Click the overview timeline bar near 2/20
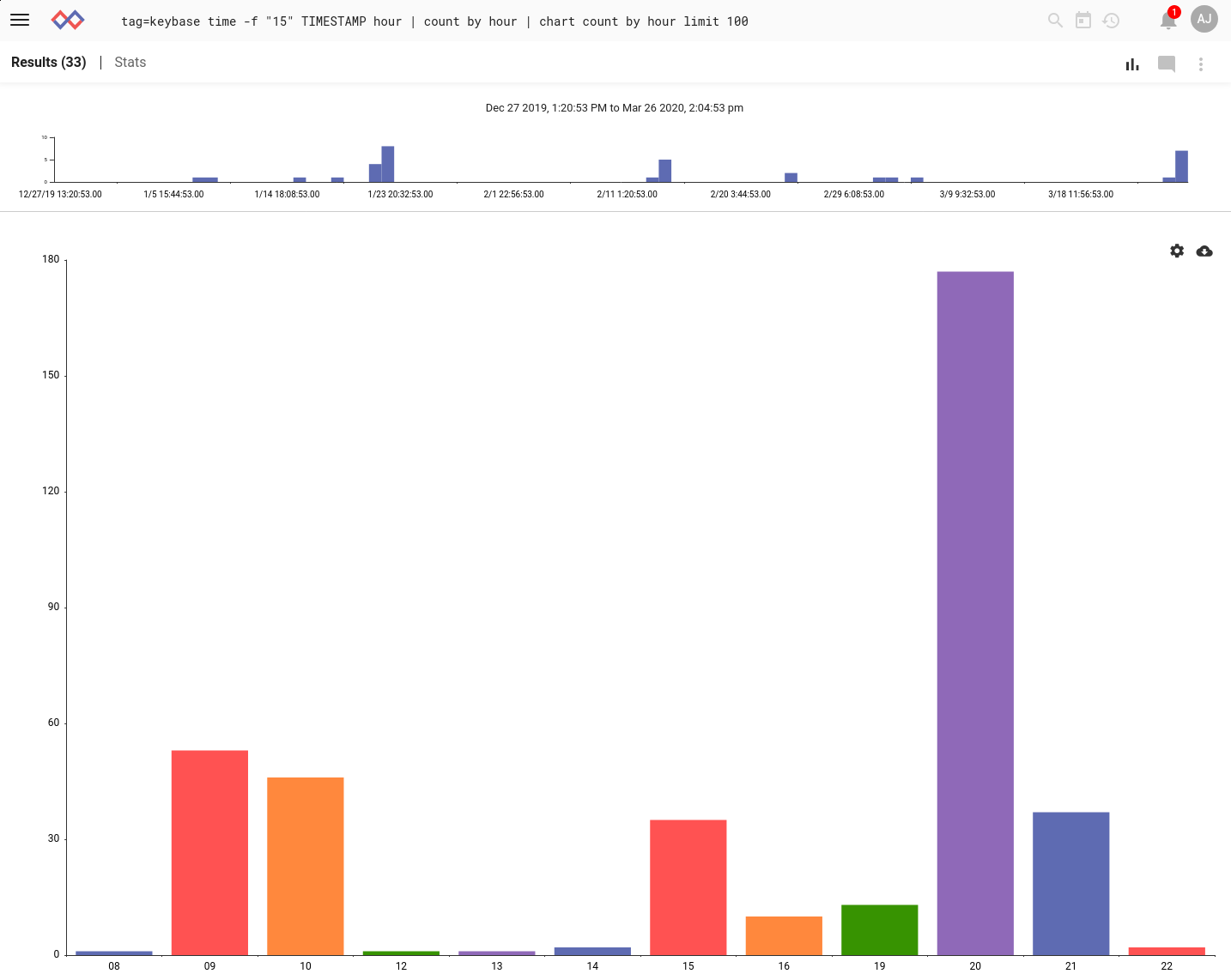Image resolution: width=1231 pixels, height=980 pixels. (791, 178)
